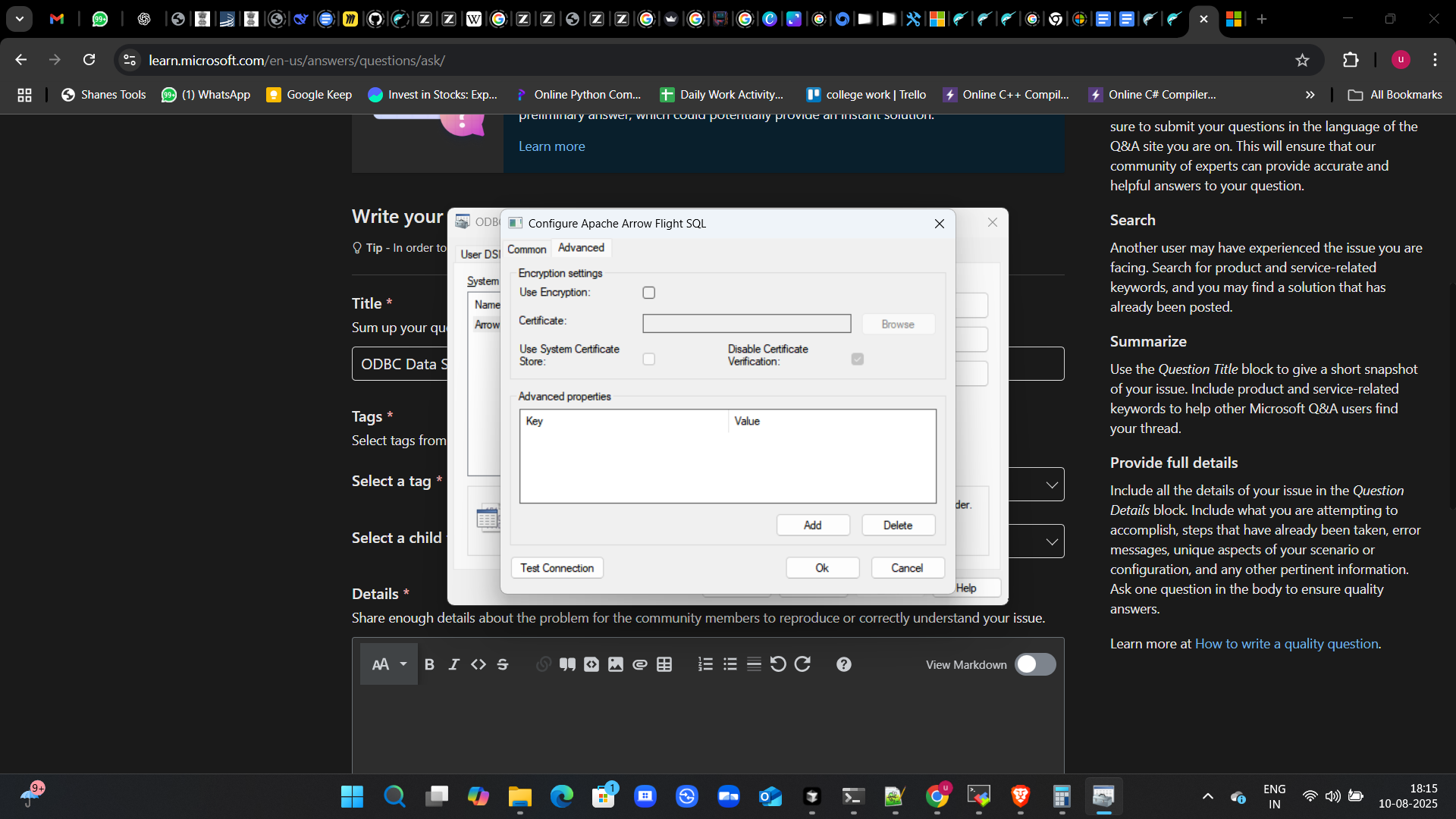Apply strikethrough formatting in the editor
Image resolution: width=1456 pixels, height=819 pixels.
[503, 664]
